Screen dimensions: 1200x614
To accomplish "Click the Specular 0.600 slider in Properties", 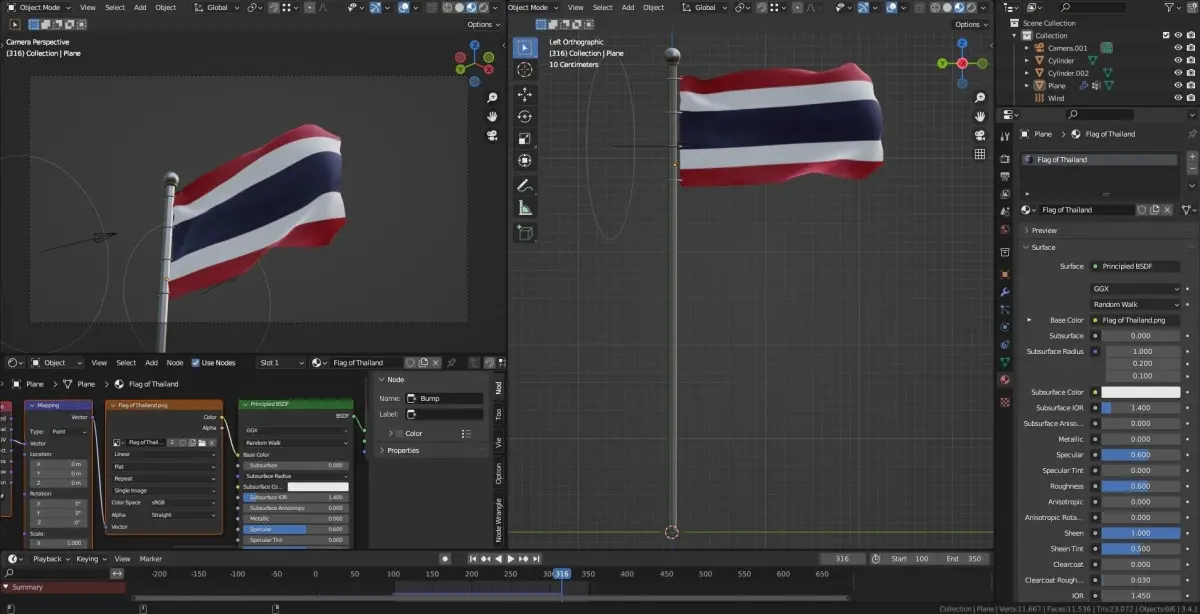I will (1141, 455).
